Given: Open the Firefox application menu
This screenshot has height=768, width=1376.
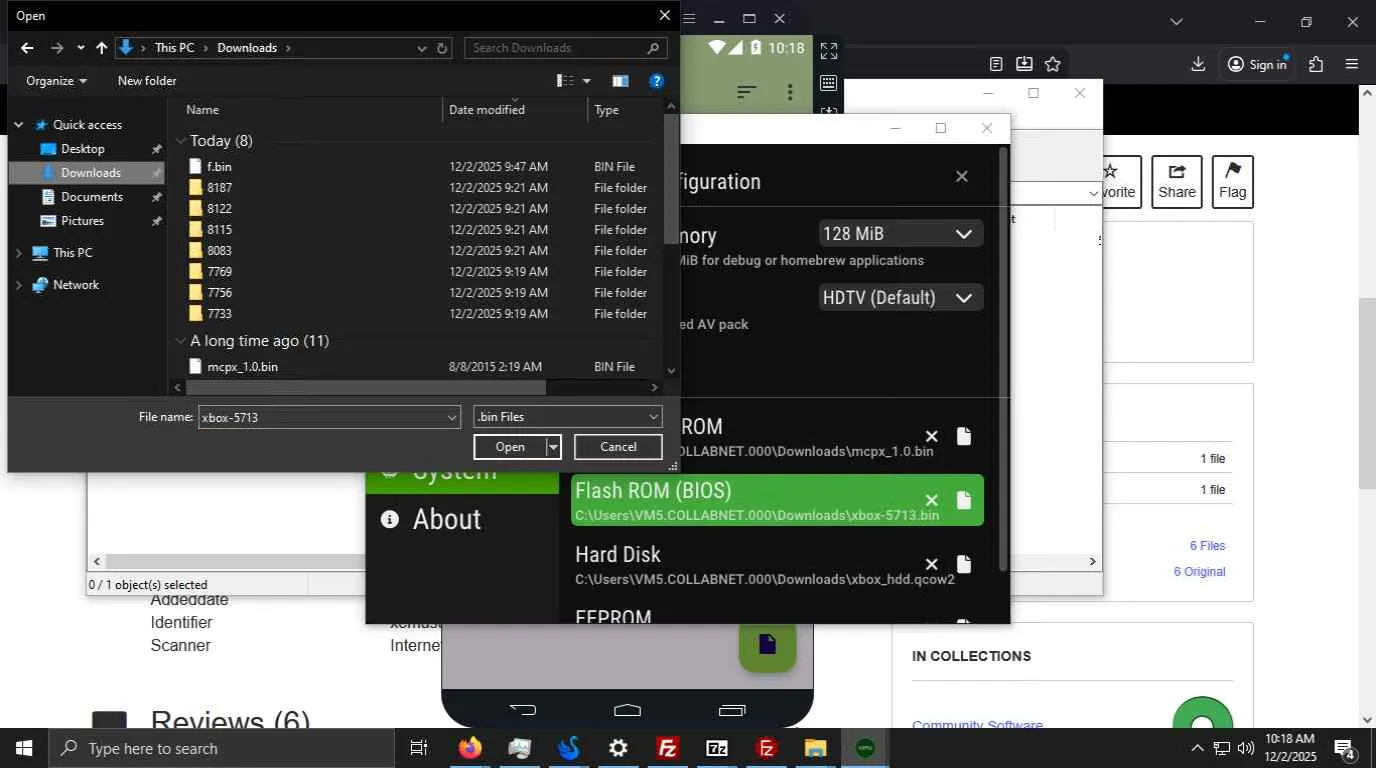Looking at the screenshot, I should tap(1352, 64).
